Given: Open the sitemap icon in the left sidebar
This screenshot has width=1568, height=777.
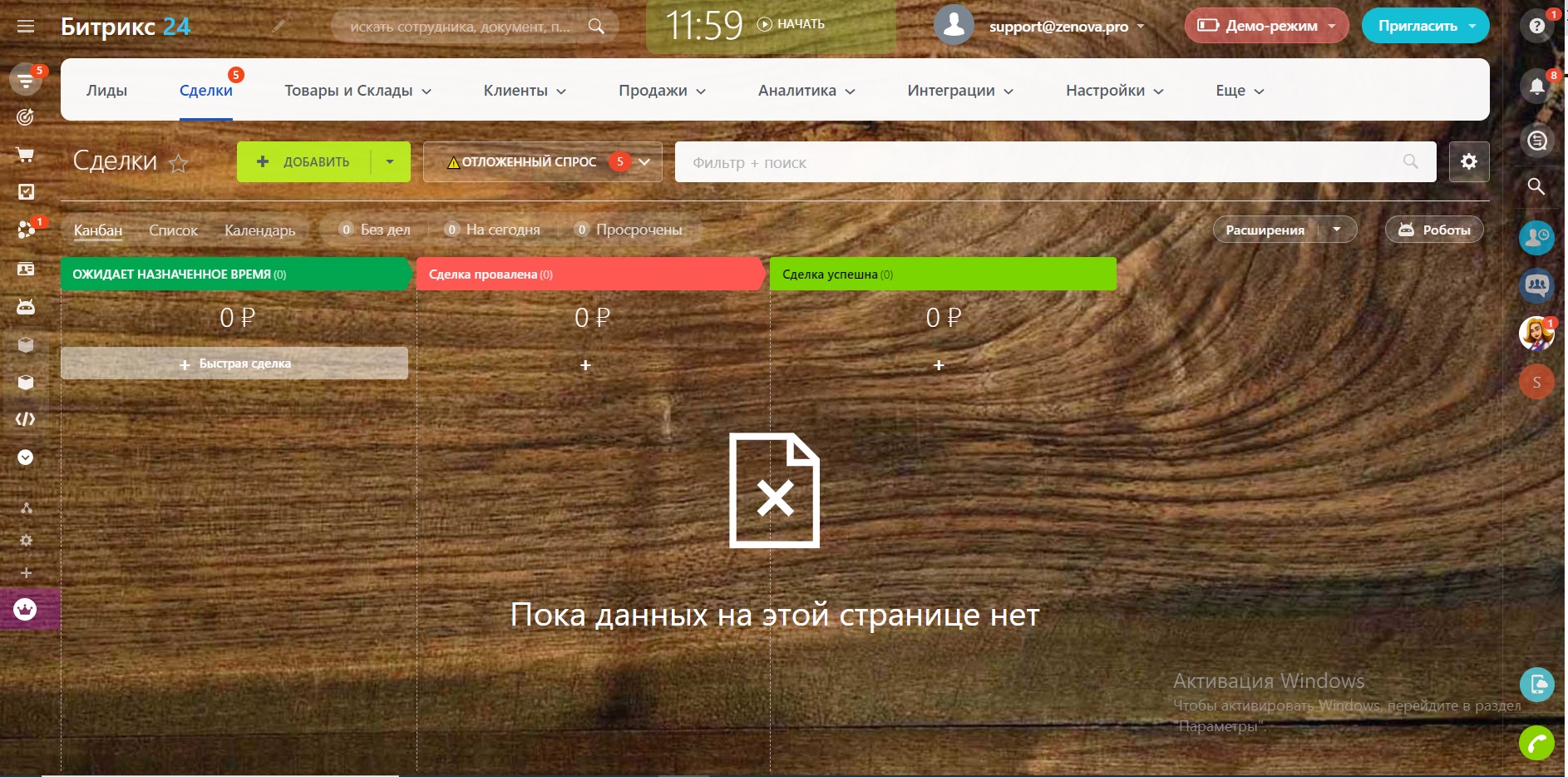Looking at the screenshot, I should pyautogui.click(x=26, y=508).
